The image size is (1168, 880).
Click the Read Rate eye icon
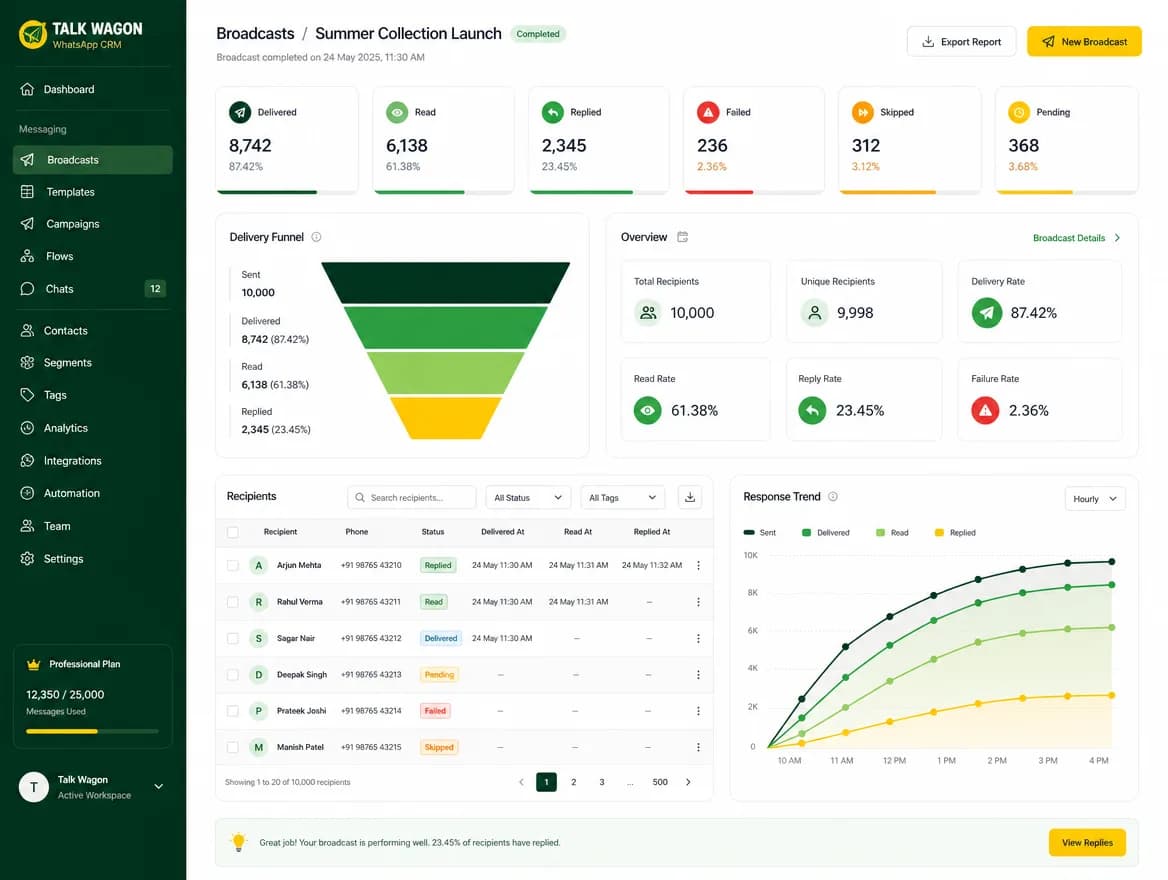pos(647,411)
